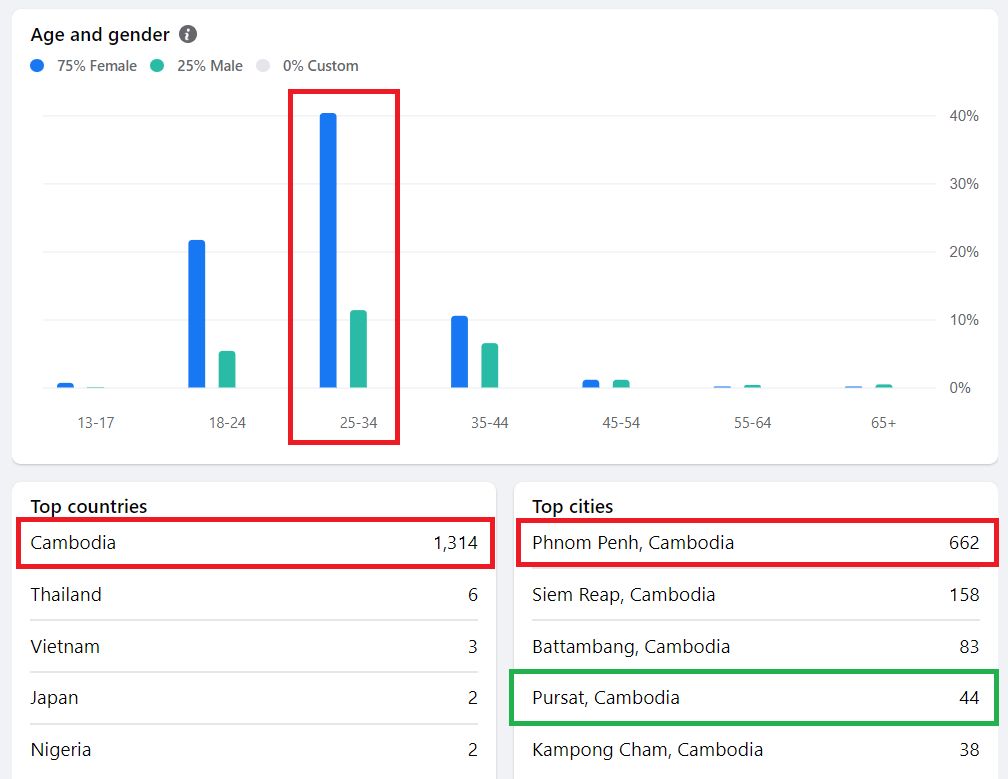Viewport: 1008px width, 779px height.
Task: Select the female bar for 45-54
Action: [x=591, y=384]
